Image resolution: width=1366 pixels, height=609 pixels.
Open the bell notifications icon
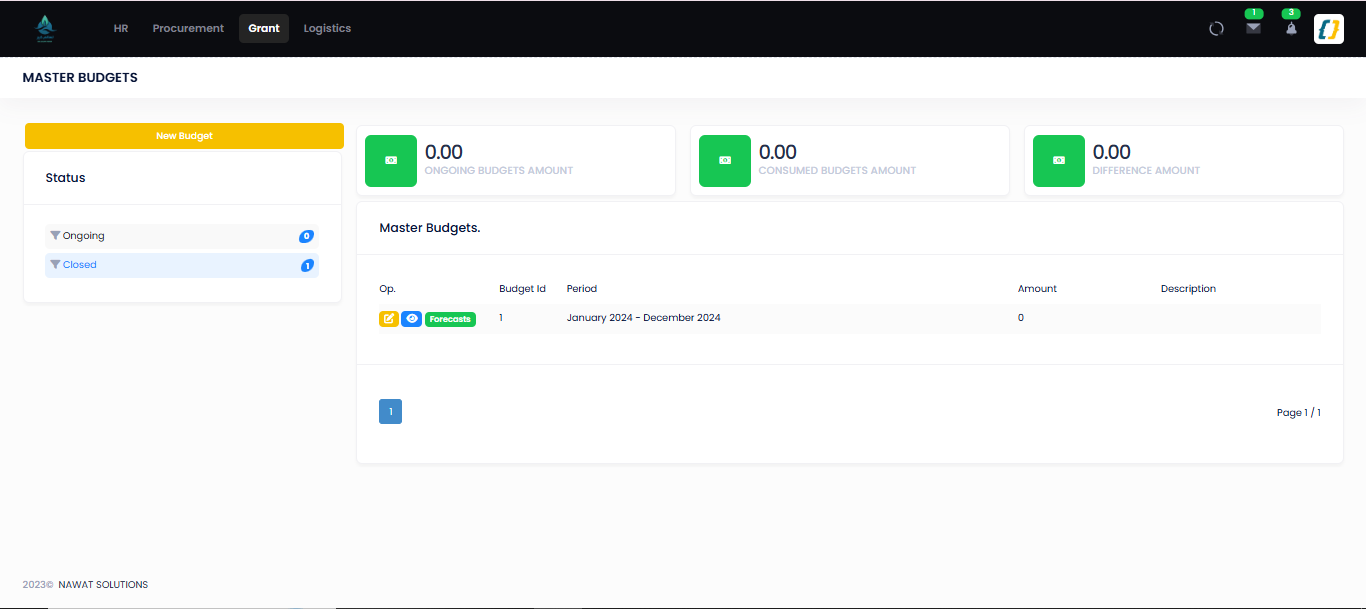point(1291,28)
